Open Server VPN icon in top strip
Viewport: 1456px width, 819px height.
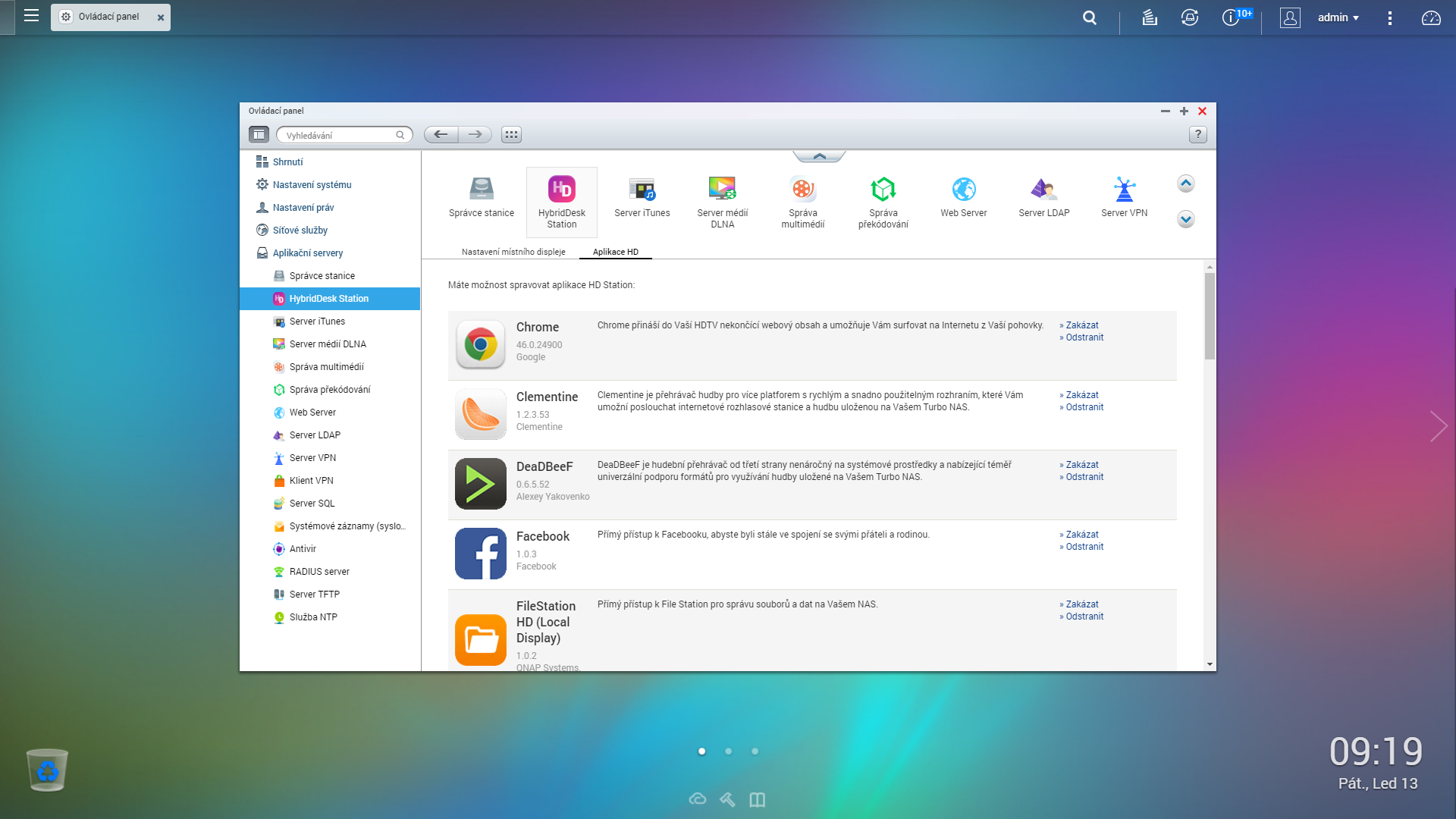tap(1124, 190)
